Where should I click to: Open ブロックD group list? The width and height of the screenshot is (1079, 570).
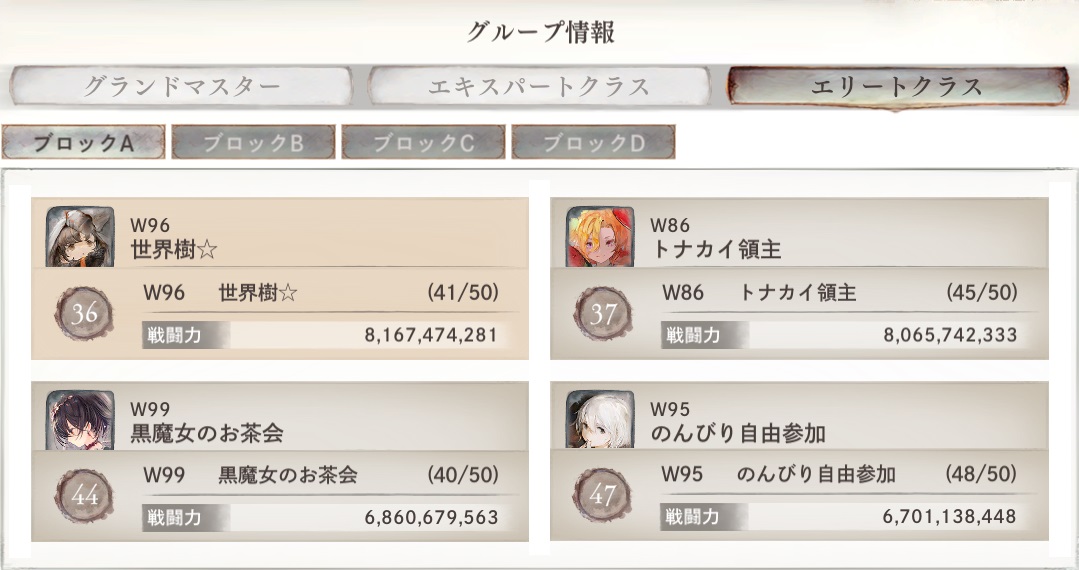[593, 143]
